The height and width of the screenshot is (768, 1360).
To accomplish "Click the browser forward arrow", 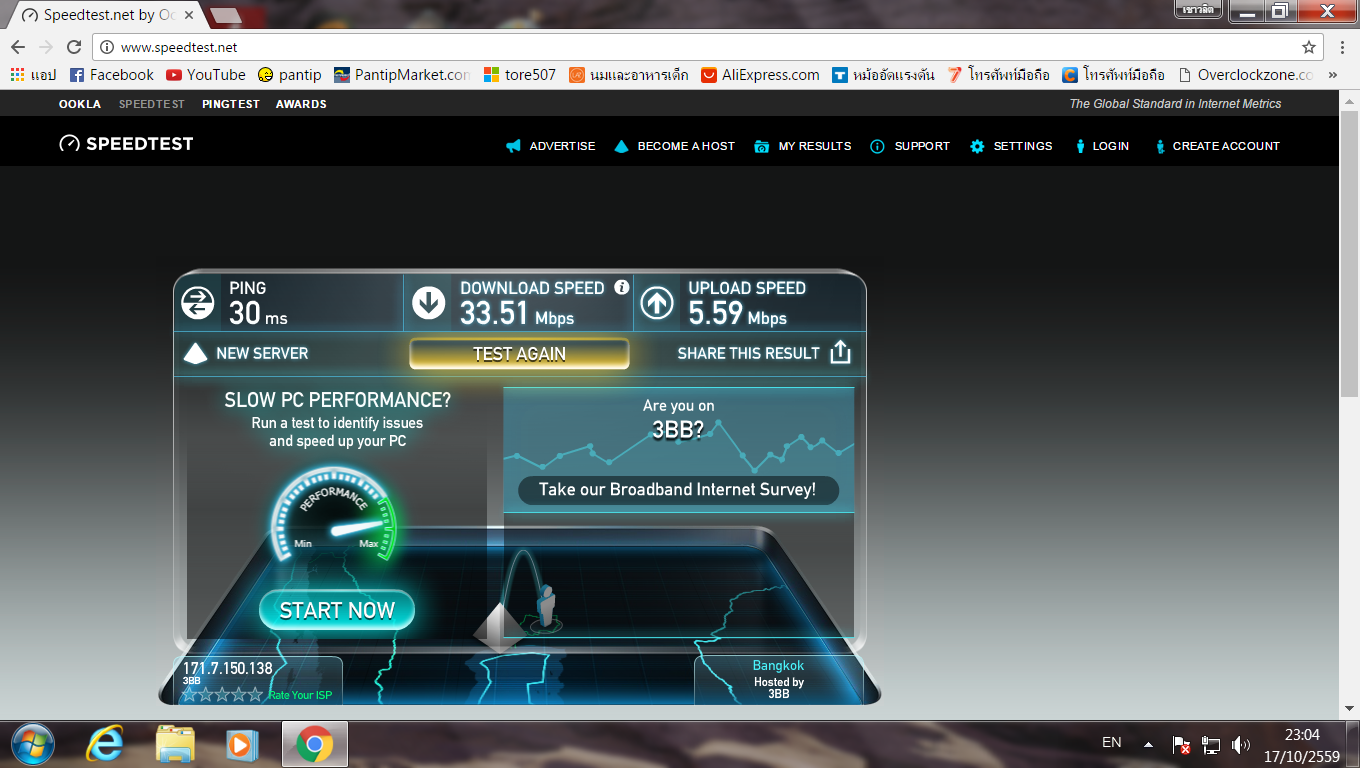I will point(46,47).
